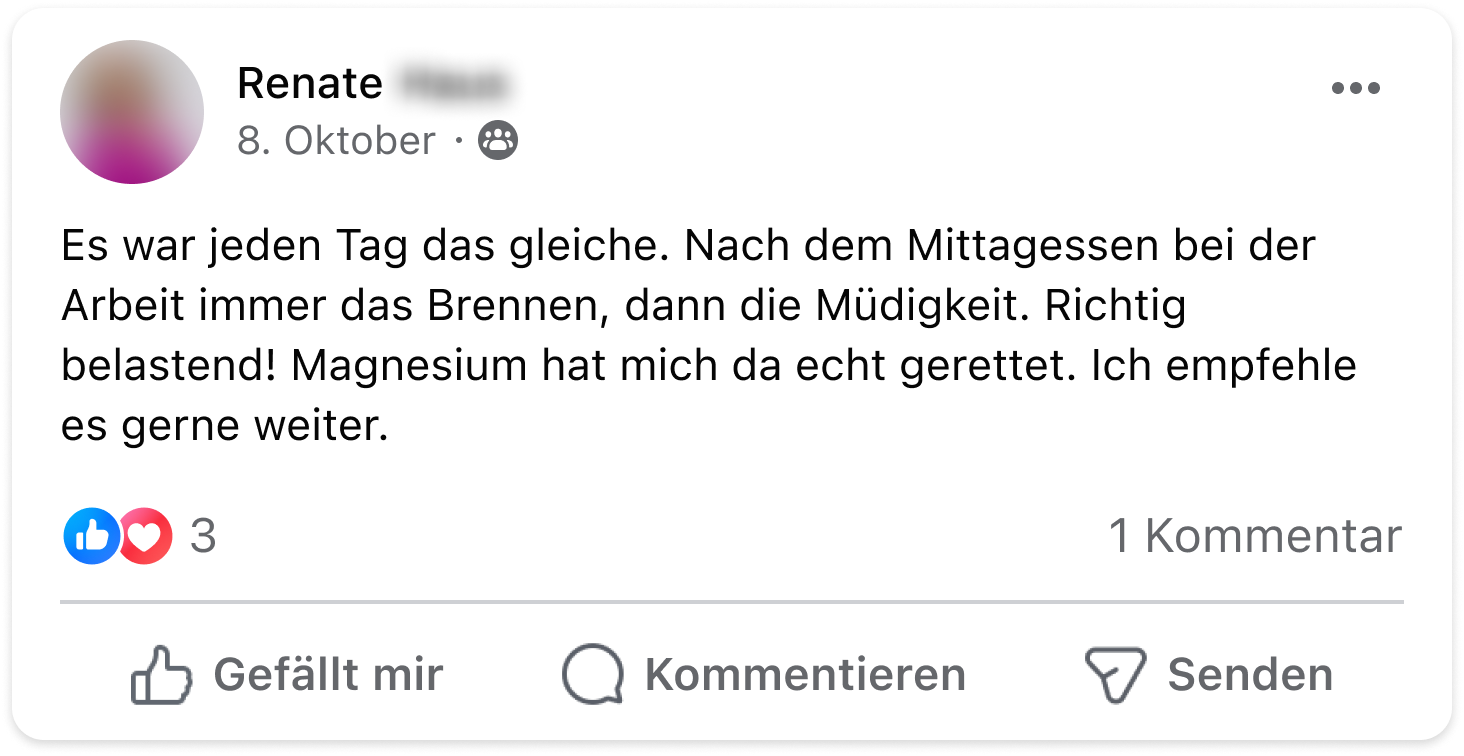
Task: Open the post via the 8. Oktober timestamp
Action: (x=336, y=141)
